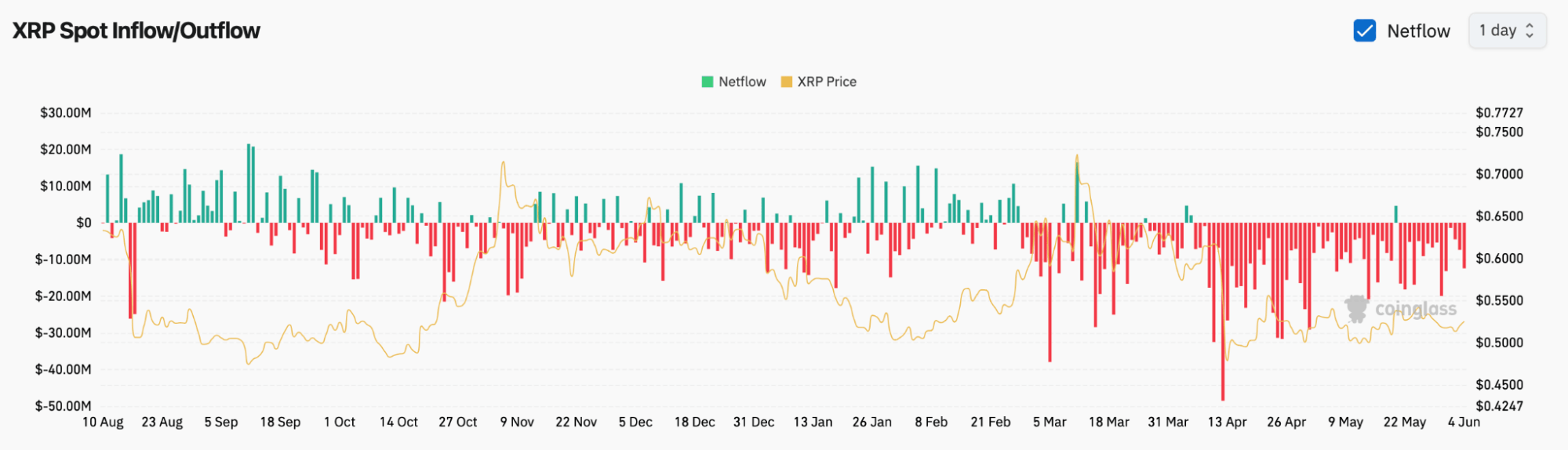Select the 10 Aug date label
1568x450 pixels.
click(103, 422)
